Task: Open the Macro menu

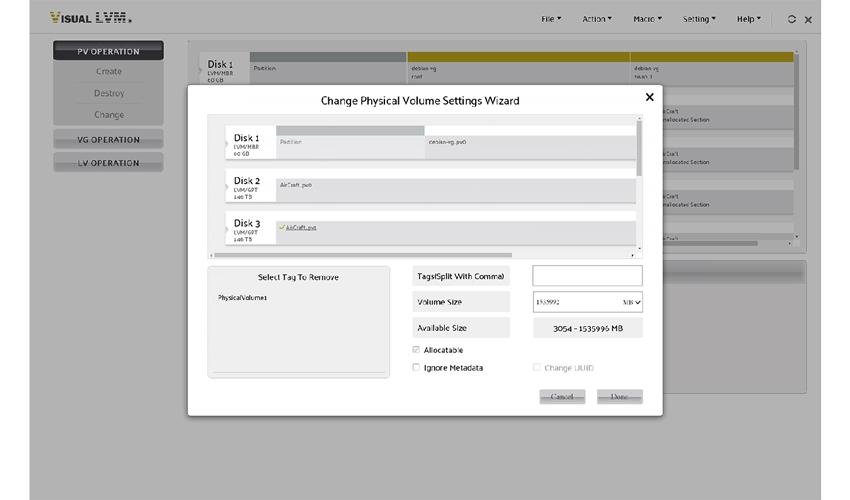Action: click(647, 19)
